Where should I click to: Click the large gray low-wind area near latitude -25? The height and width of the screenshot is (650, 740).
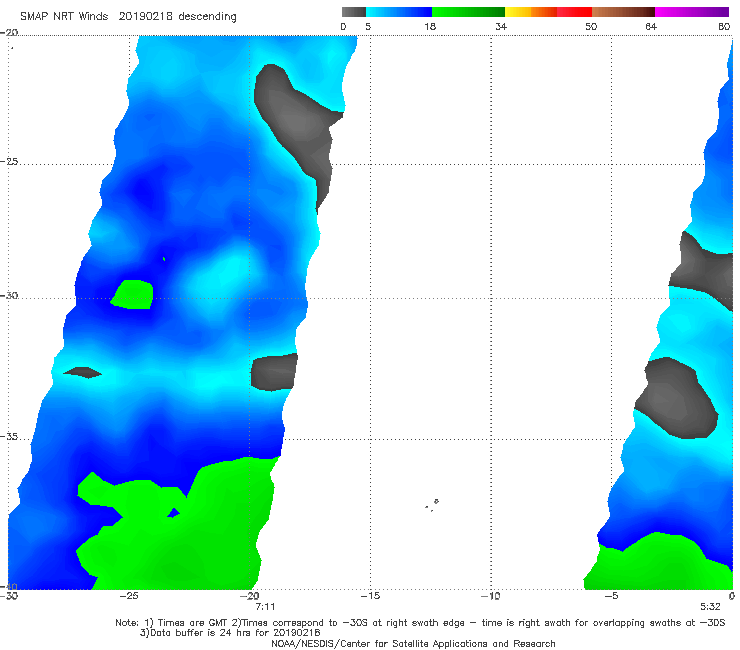click(297, 123)
